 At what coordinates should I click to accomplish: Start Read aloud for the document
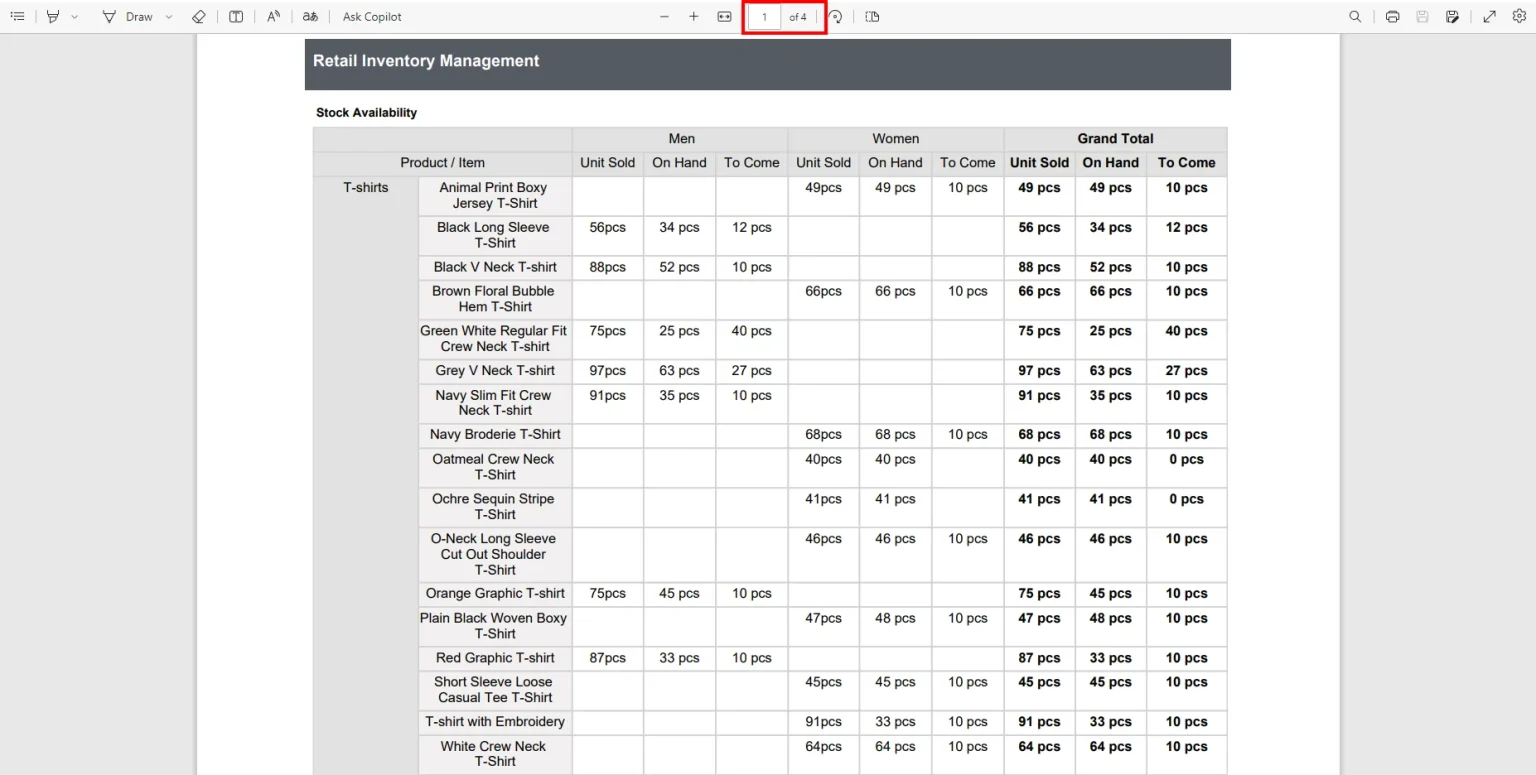[273, 16]
